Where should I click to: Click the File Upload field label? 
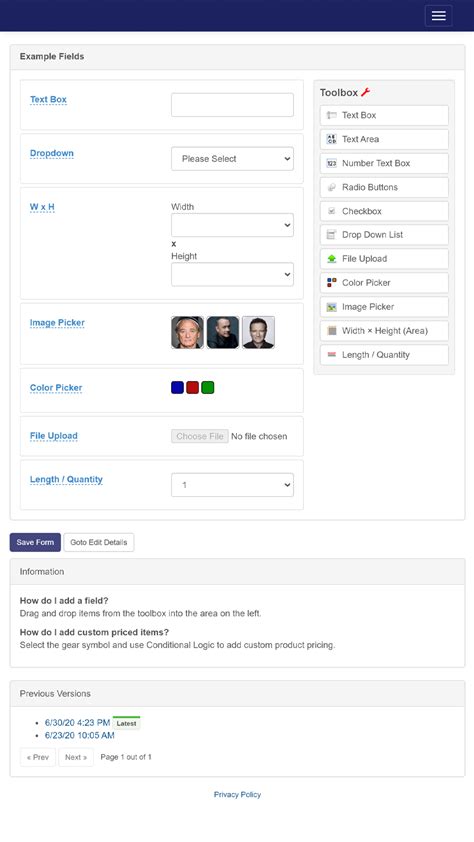pyautogui.click(x=54, y=435)
